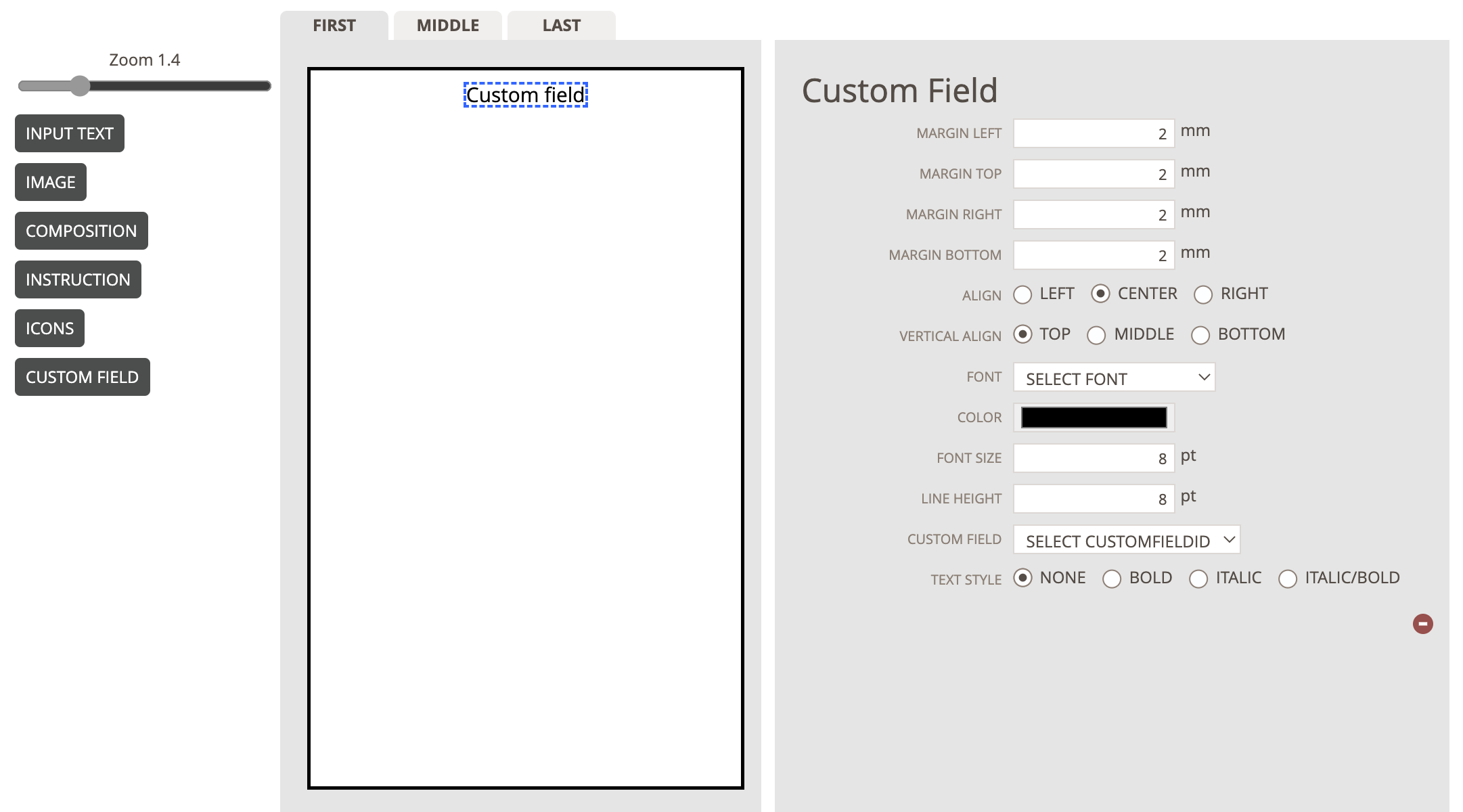
Task: Open the black color swatch picker
Action: click(x=1094, y=418)
